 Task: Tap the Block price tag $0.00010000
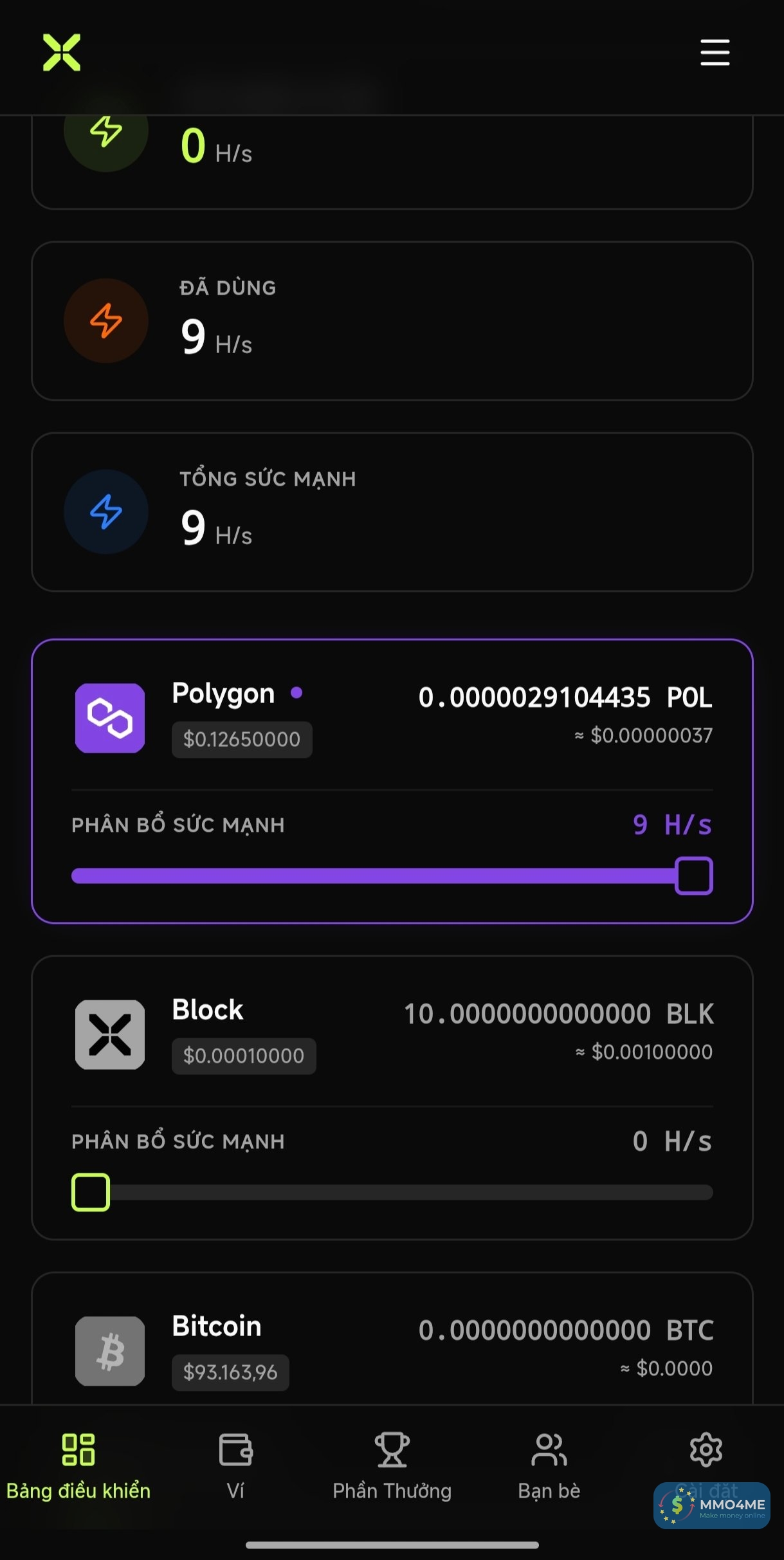(x=244, y=1056)
